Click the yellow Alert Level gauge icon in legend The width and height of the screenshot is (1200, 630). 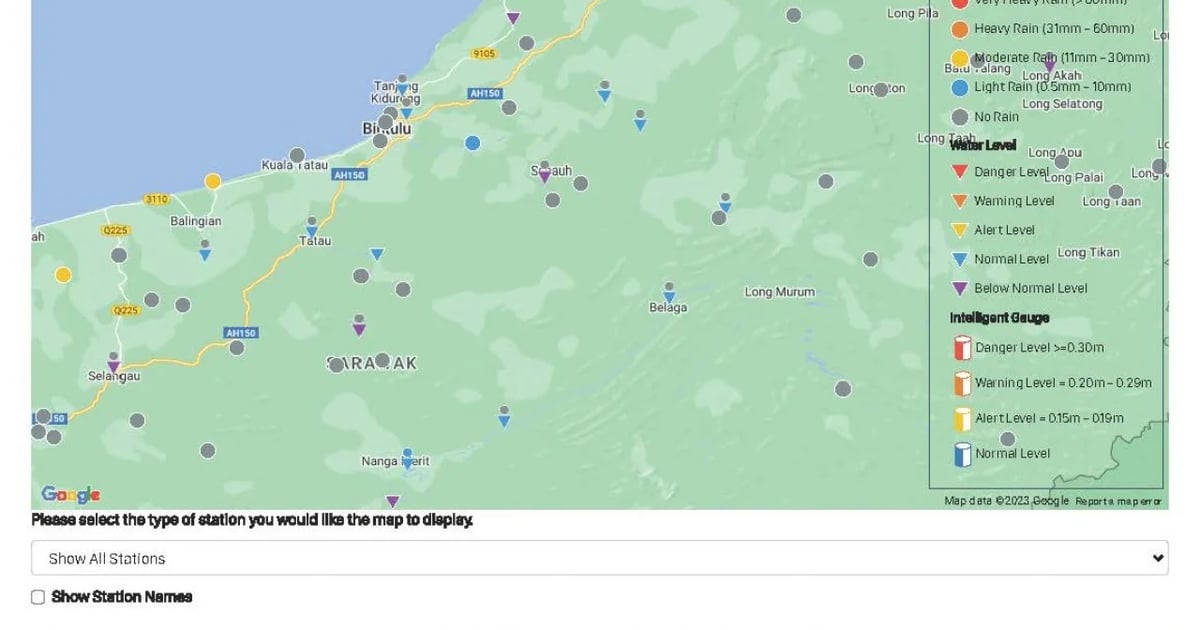962,417
